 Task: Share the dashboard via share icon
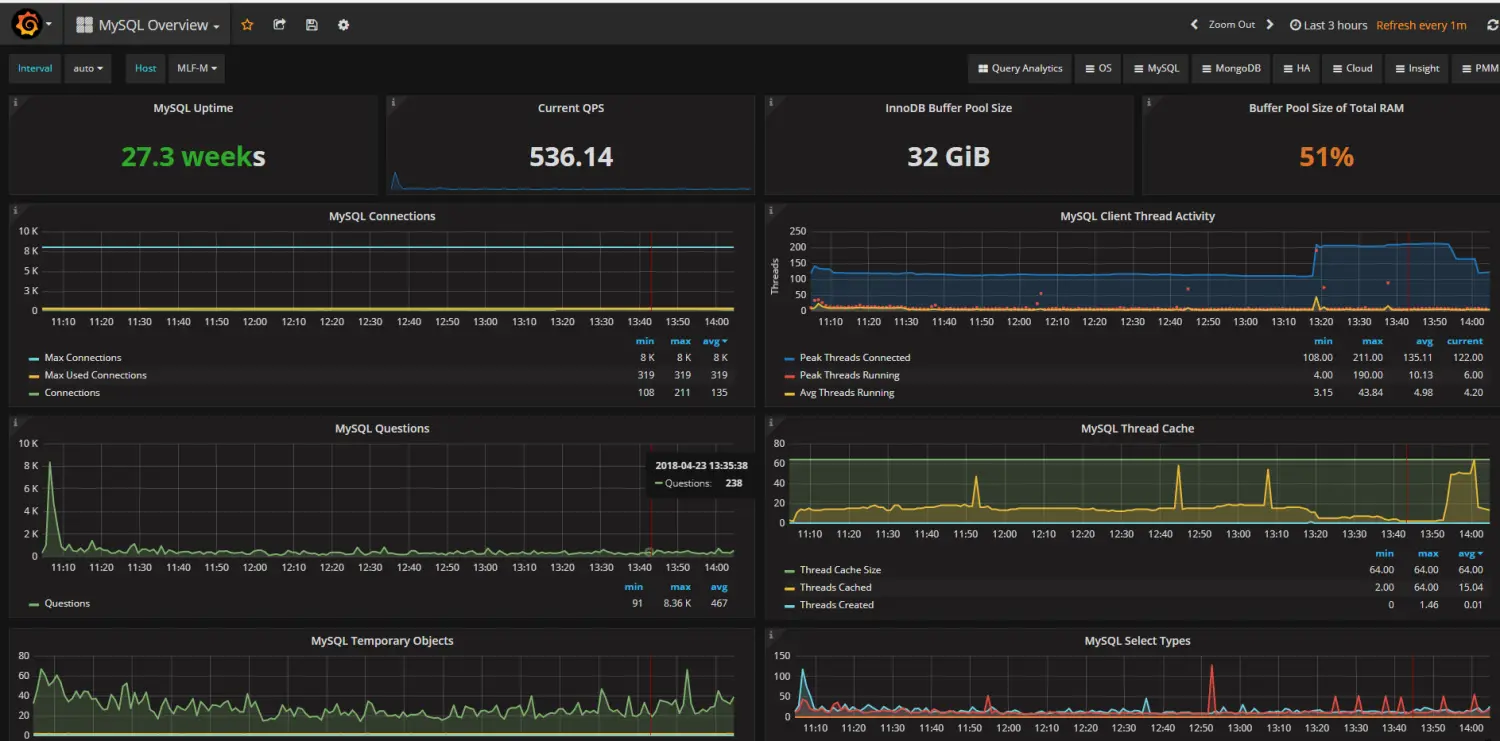tap(279, 25)
